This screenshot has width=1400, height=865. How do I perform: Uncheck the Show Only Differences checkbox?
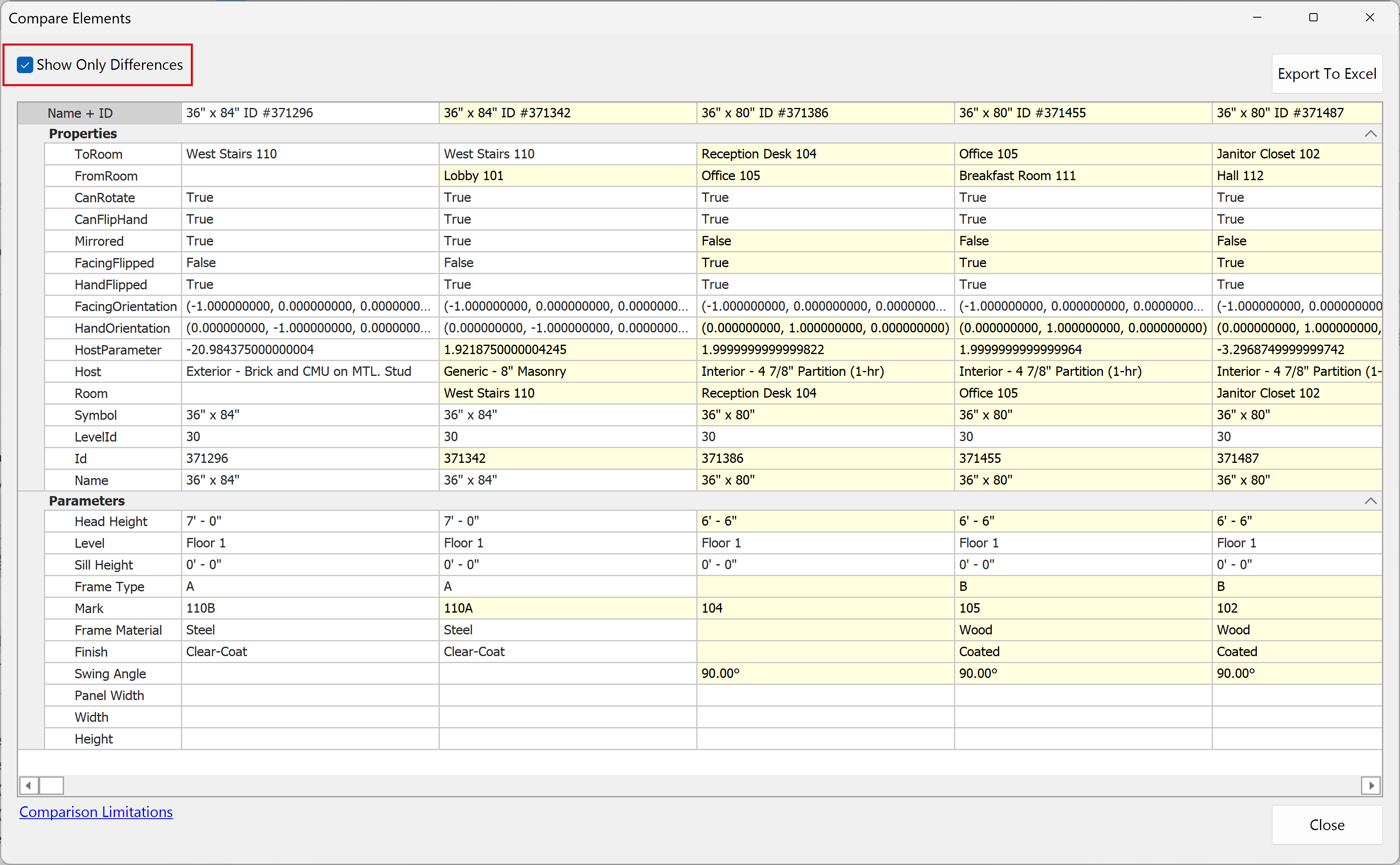[x=25, y=65]
